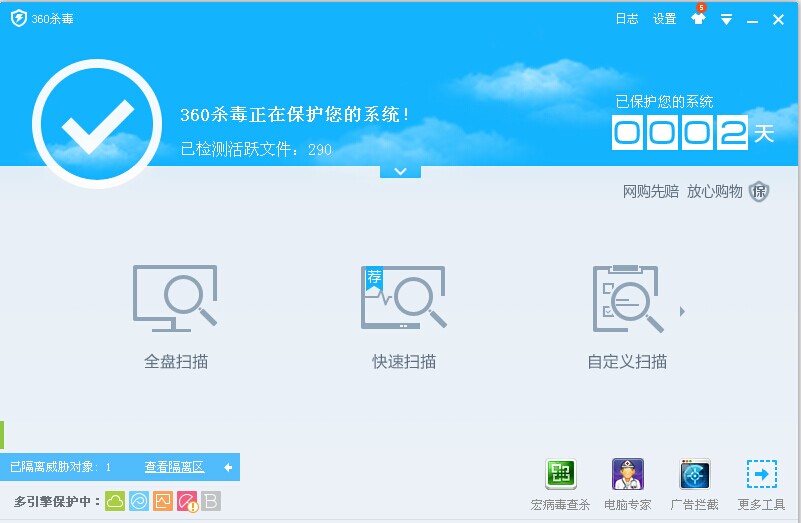
Task: Open 更多工具 more tools
Action: pyautogui.click(x=761, y=485)
